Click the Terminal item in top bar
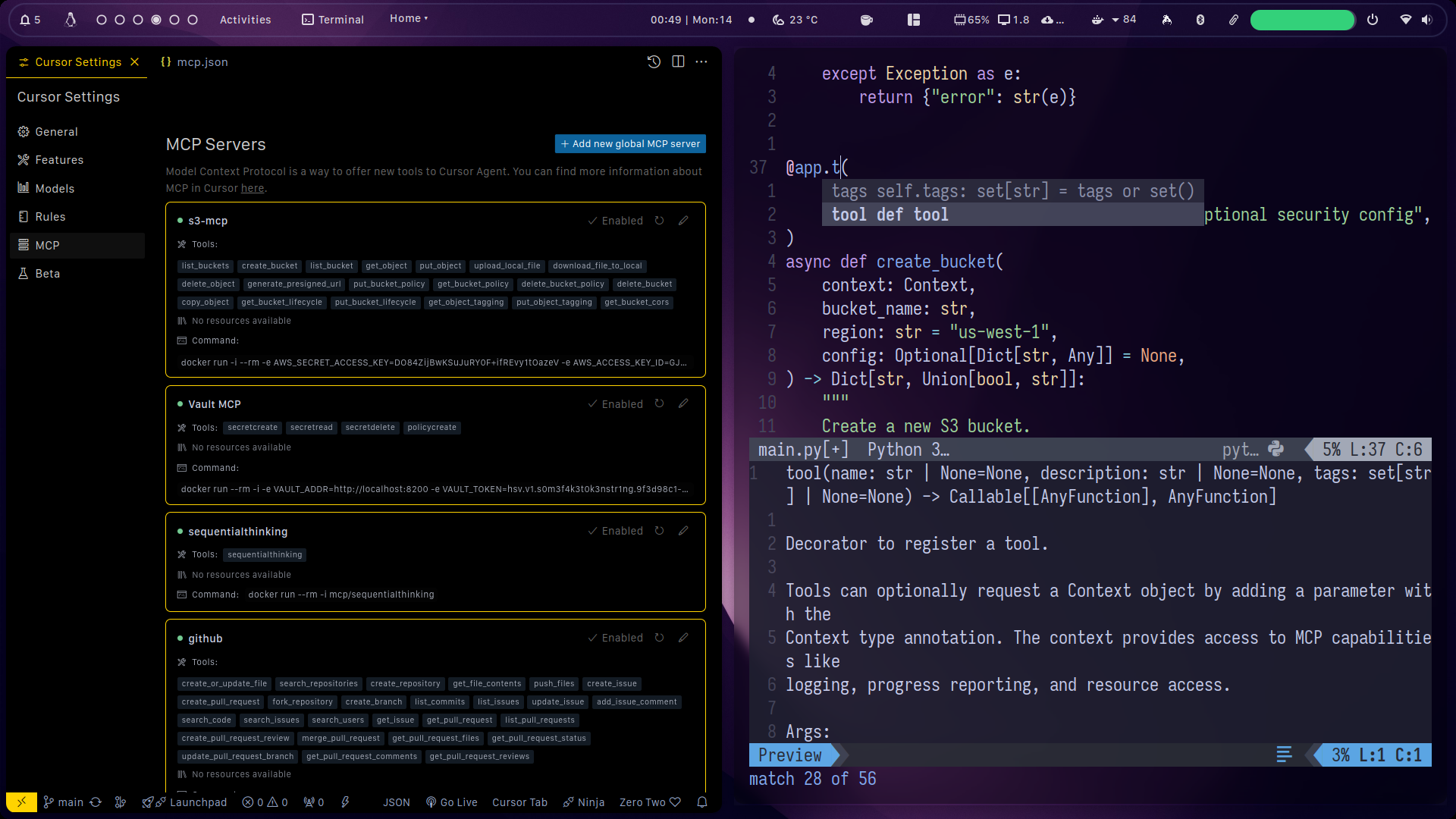This screenshot has width=1456, height=819. coord(333,20)
